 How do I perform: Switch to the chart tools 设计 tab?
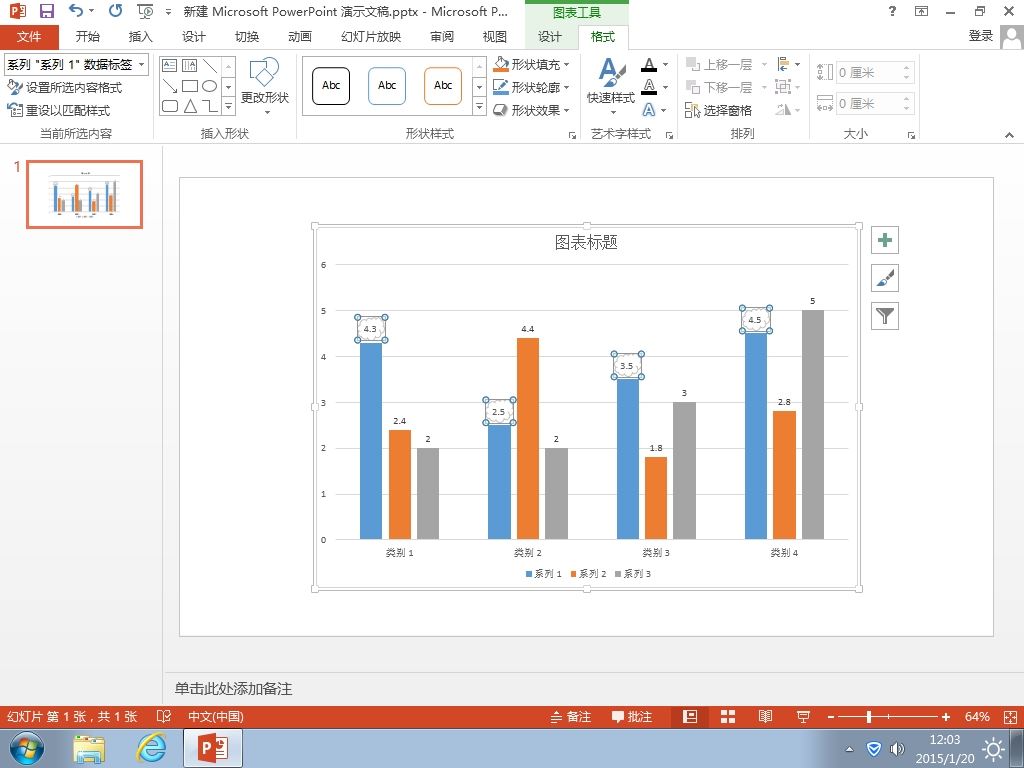[x=549, y=37]
